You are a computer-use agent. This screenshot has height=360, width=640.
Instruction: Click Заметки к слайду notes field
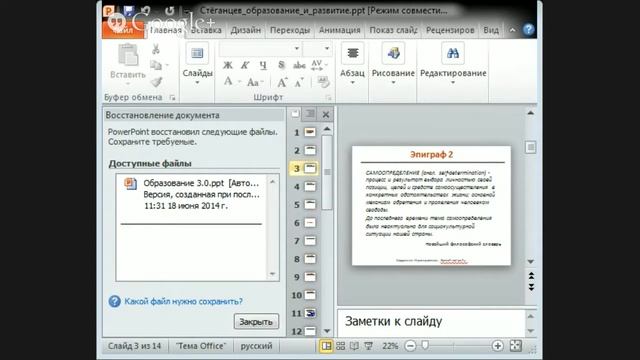431,322
